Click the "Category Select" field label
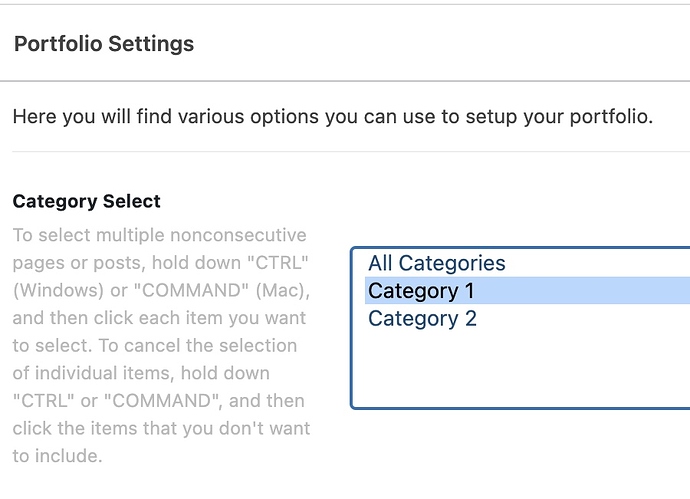 click(86, 201)
